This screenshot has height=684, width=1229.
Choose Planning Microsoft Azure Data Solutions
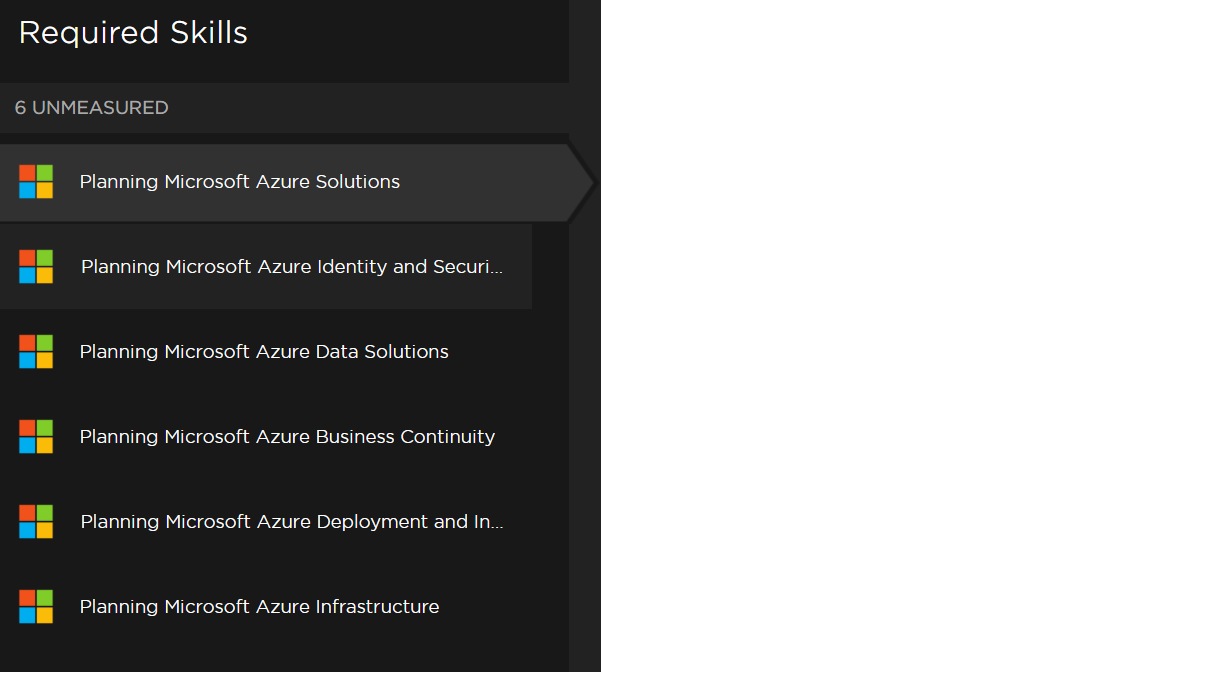264,352
